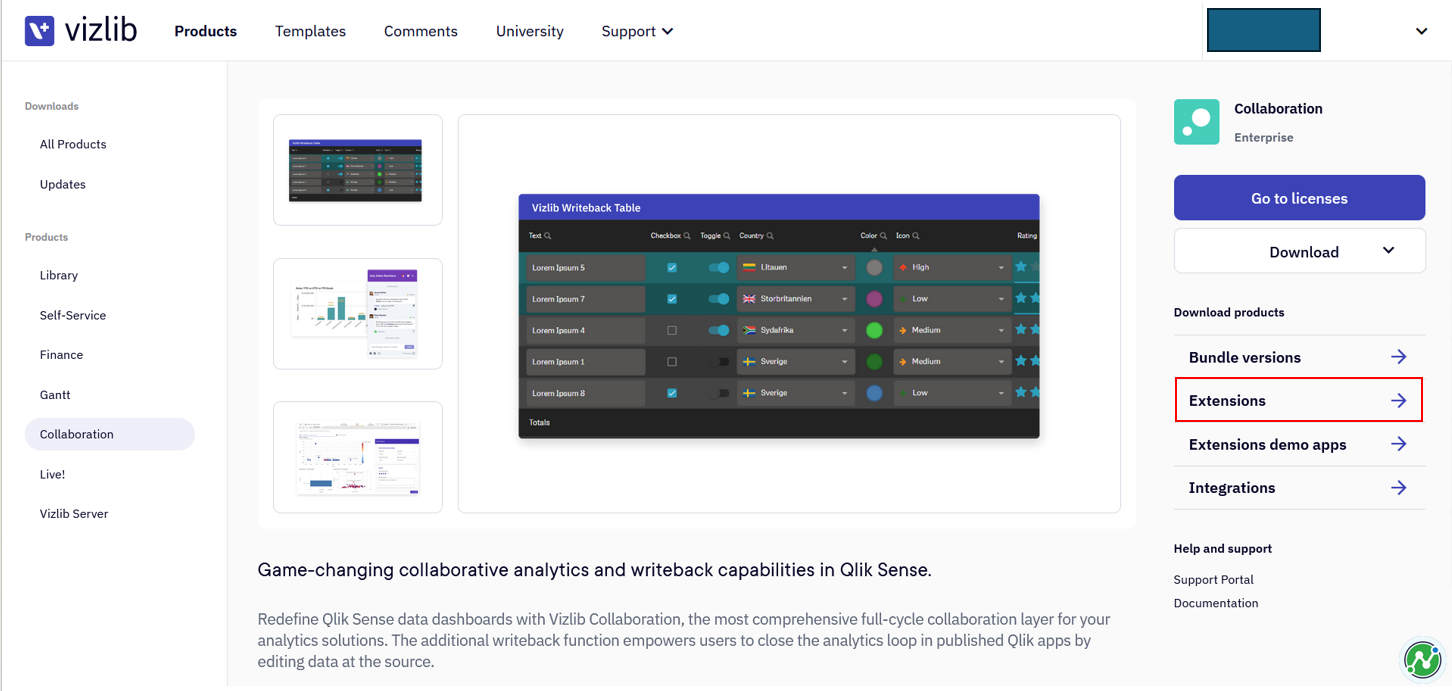Image resolution: width=1452 pixels, height=691 pixels.
Task: Turn off the toggle in Lorem Ipsum 5 row
Action: click(719, 268)
